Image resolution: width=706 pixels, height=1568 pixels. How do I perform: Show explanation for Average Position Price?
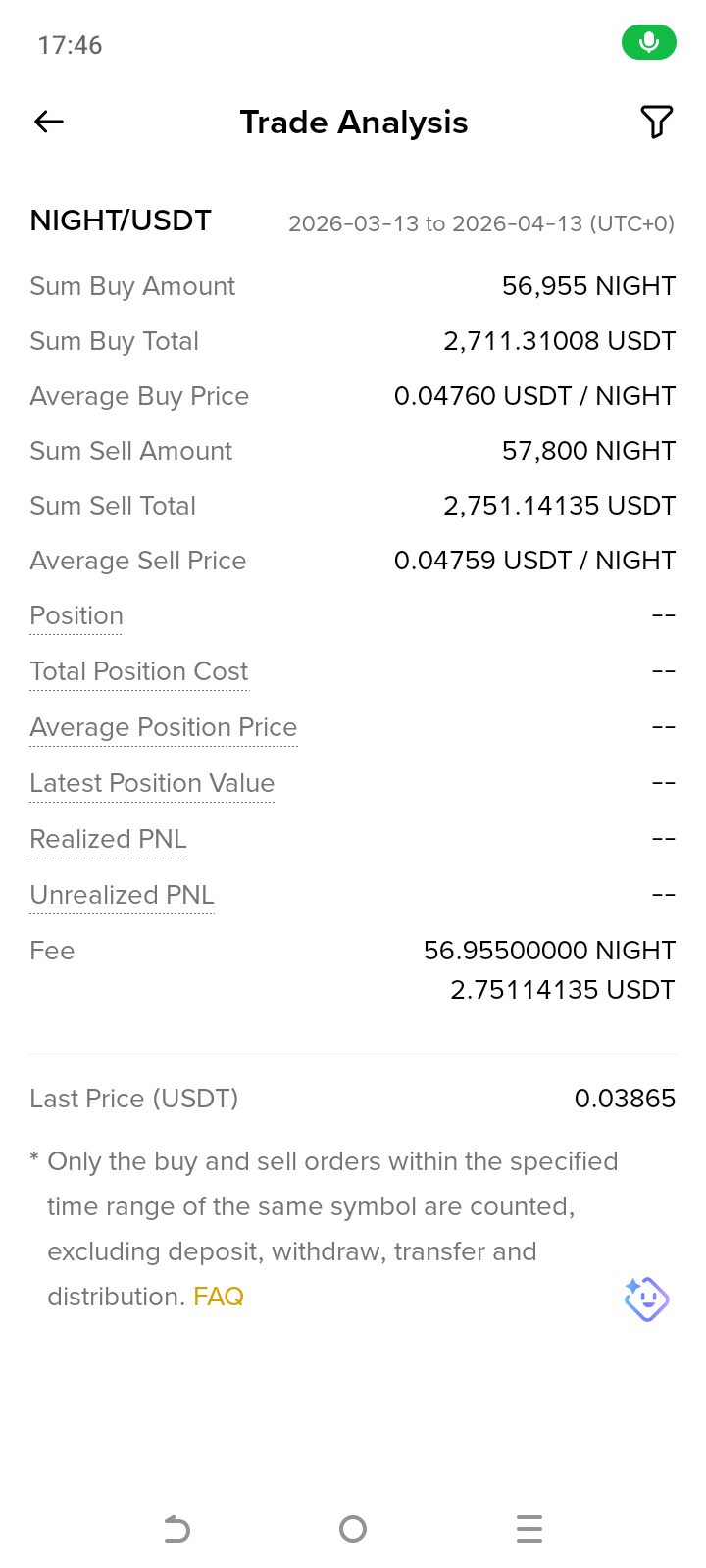click(164, 727)
